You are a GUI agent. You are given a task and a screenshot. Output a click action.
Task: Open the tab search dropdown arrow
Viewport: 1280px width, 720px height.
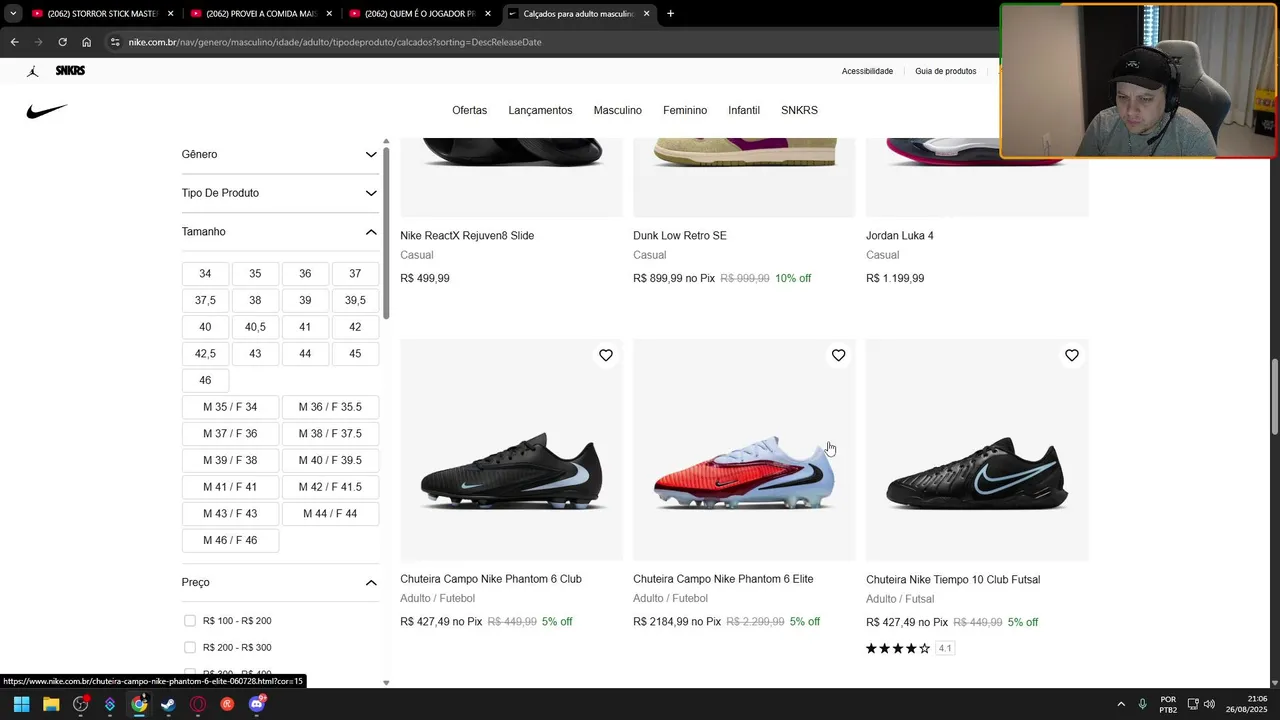13,14
